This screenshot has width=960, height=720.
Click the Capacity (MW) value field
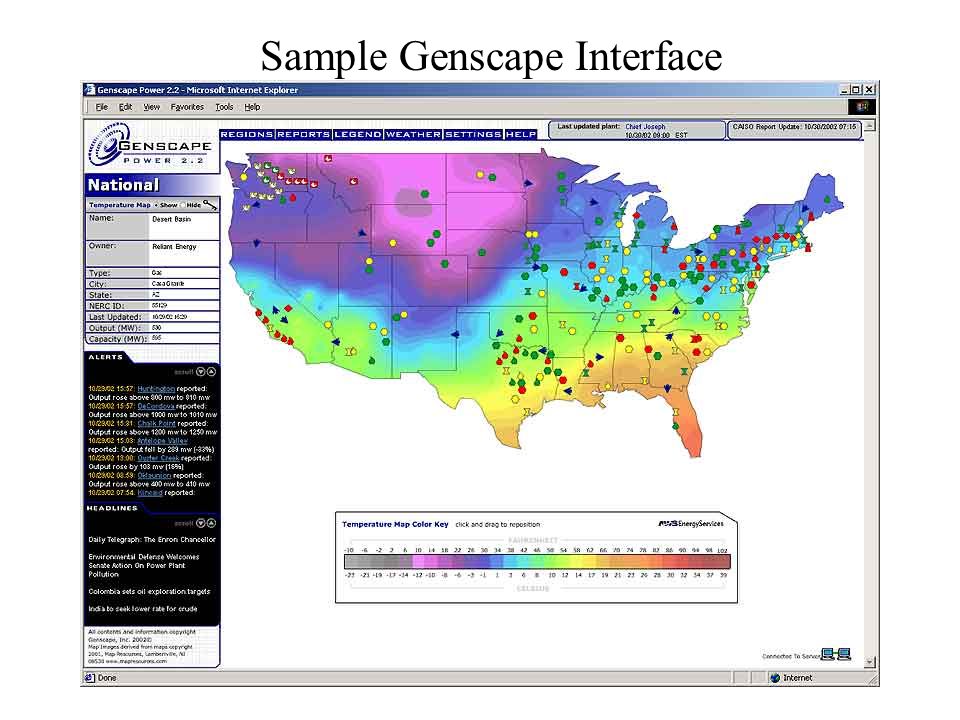tap(184, 338)
